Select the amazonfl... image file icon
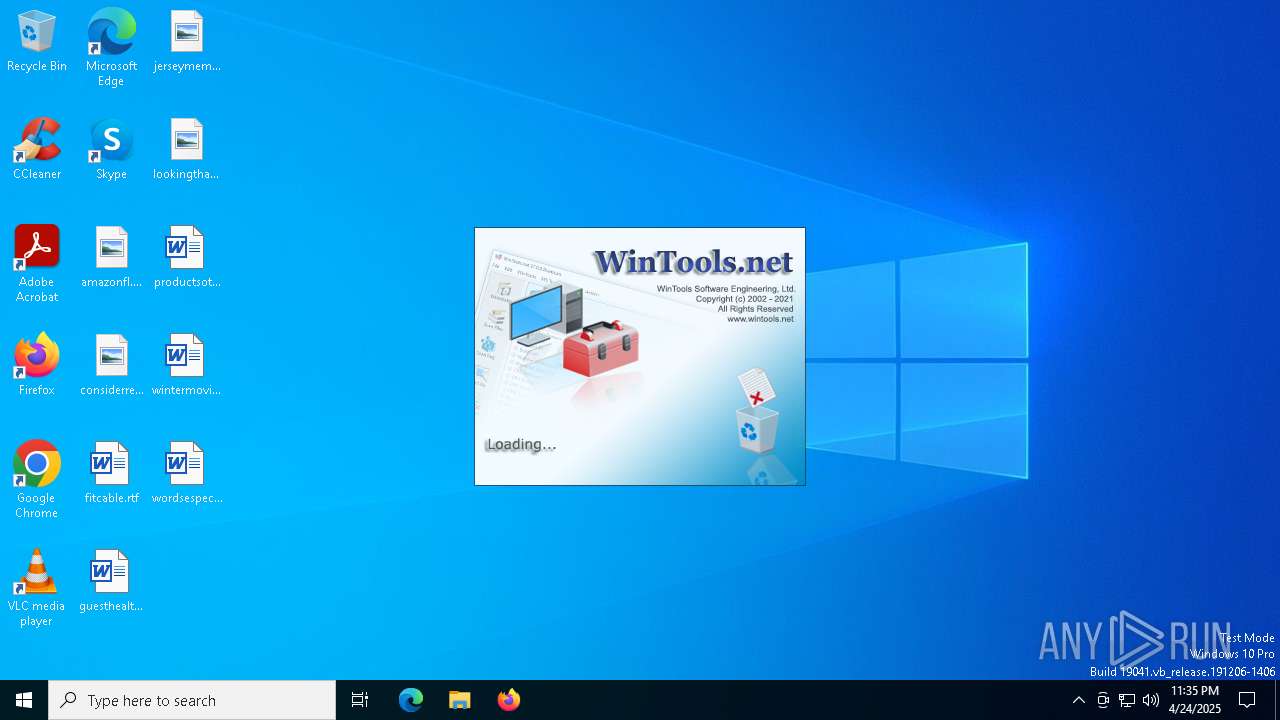Image resolution: width=1280 pixels, height=720 pixels. [112, 258]
